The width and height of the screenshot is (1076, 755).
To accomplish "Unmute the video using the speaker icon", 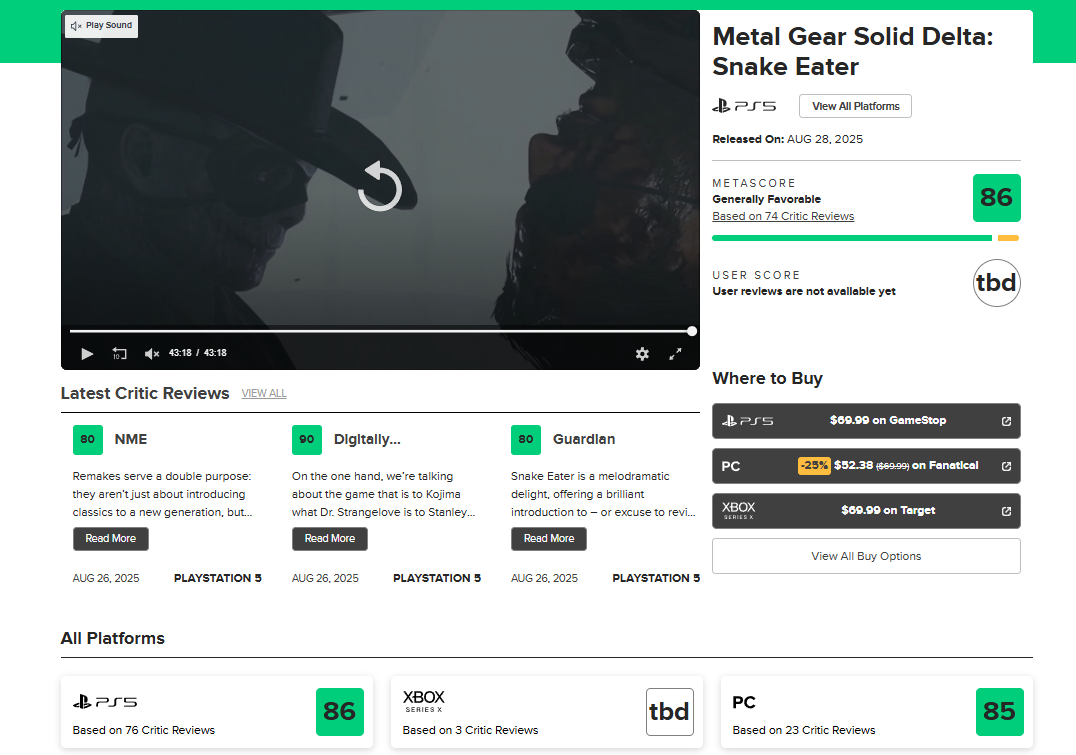I will [152, 353].
